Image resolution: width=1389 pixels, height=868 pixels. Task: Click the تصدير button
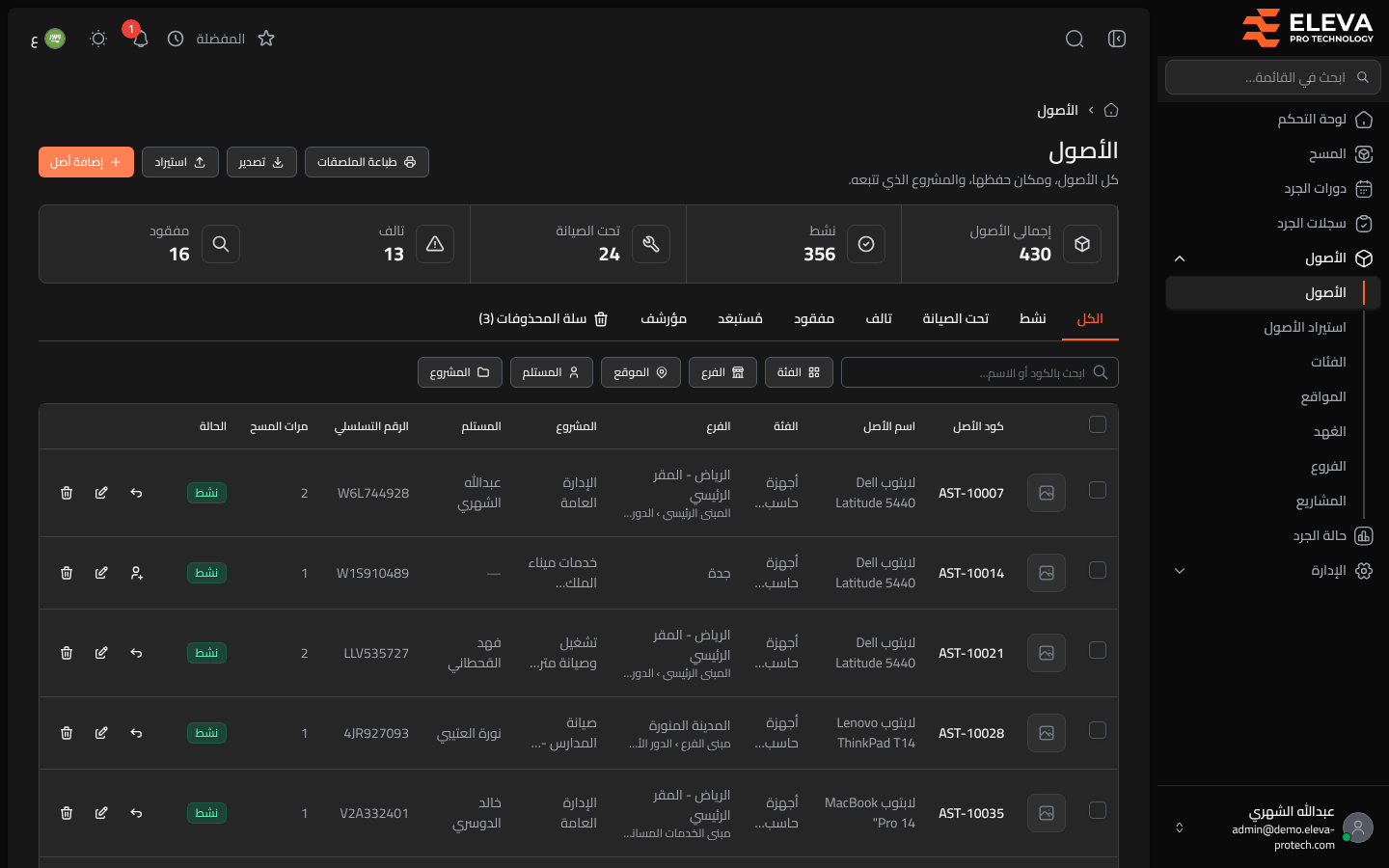coord(261,162)
